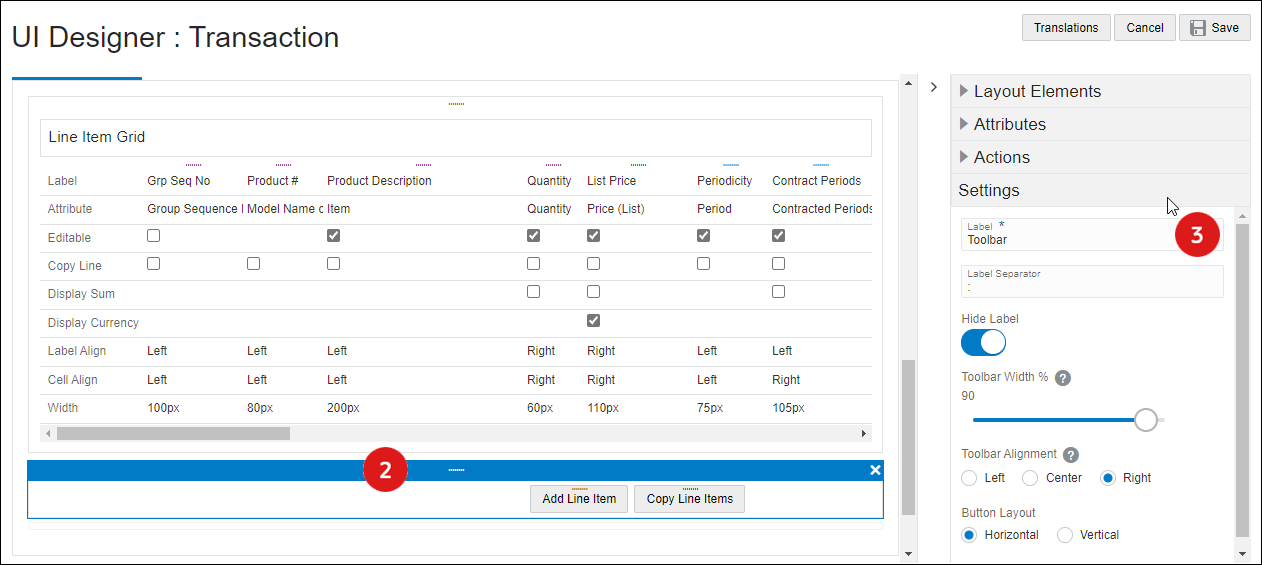Click the Label Separator field
Image resolution: width=1262 pixels, height=565 pixels.
[x=1092, y=281]
